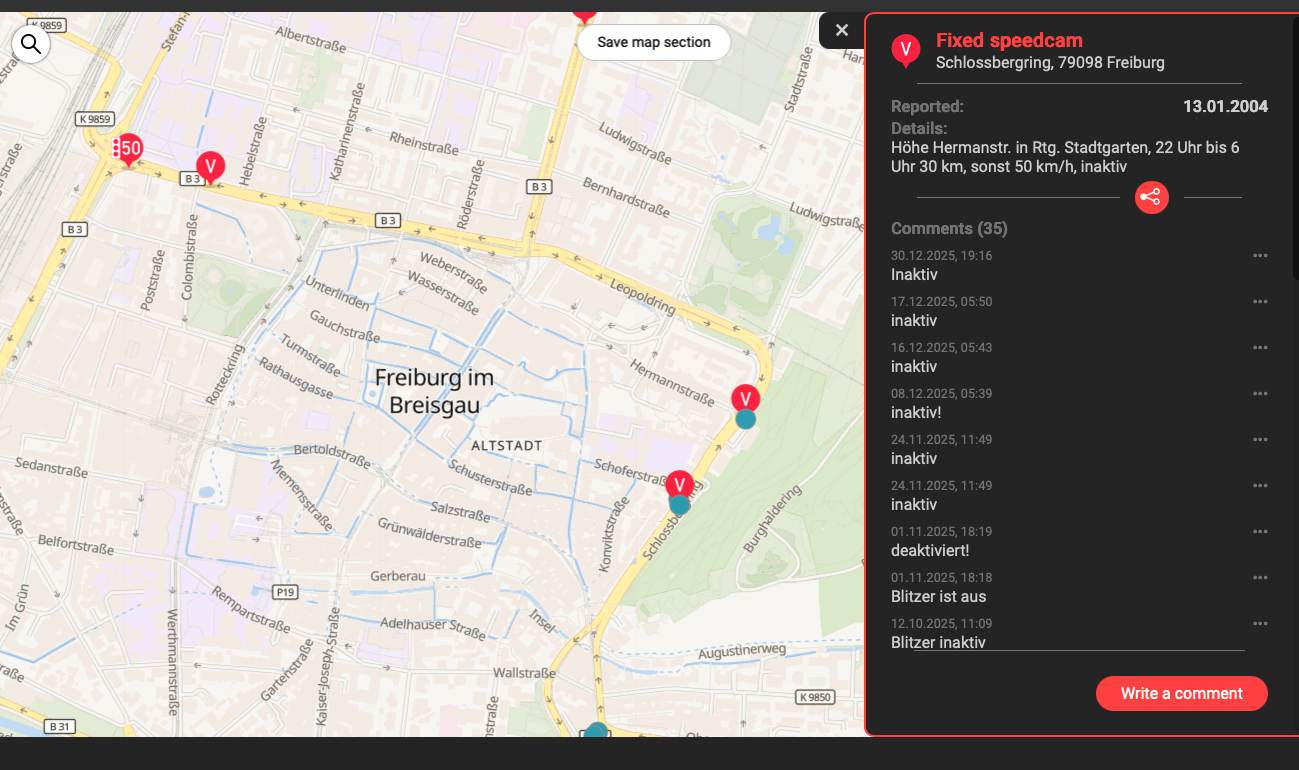The width and height of the screenshot is (1299, 770).
Task: Click the Freiburg im Breisgau map label
Action: click(x=434, y=391)
